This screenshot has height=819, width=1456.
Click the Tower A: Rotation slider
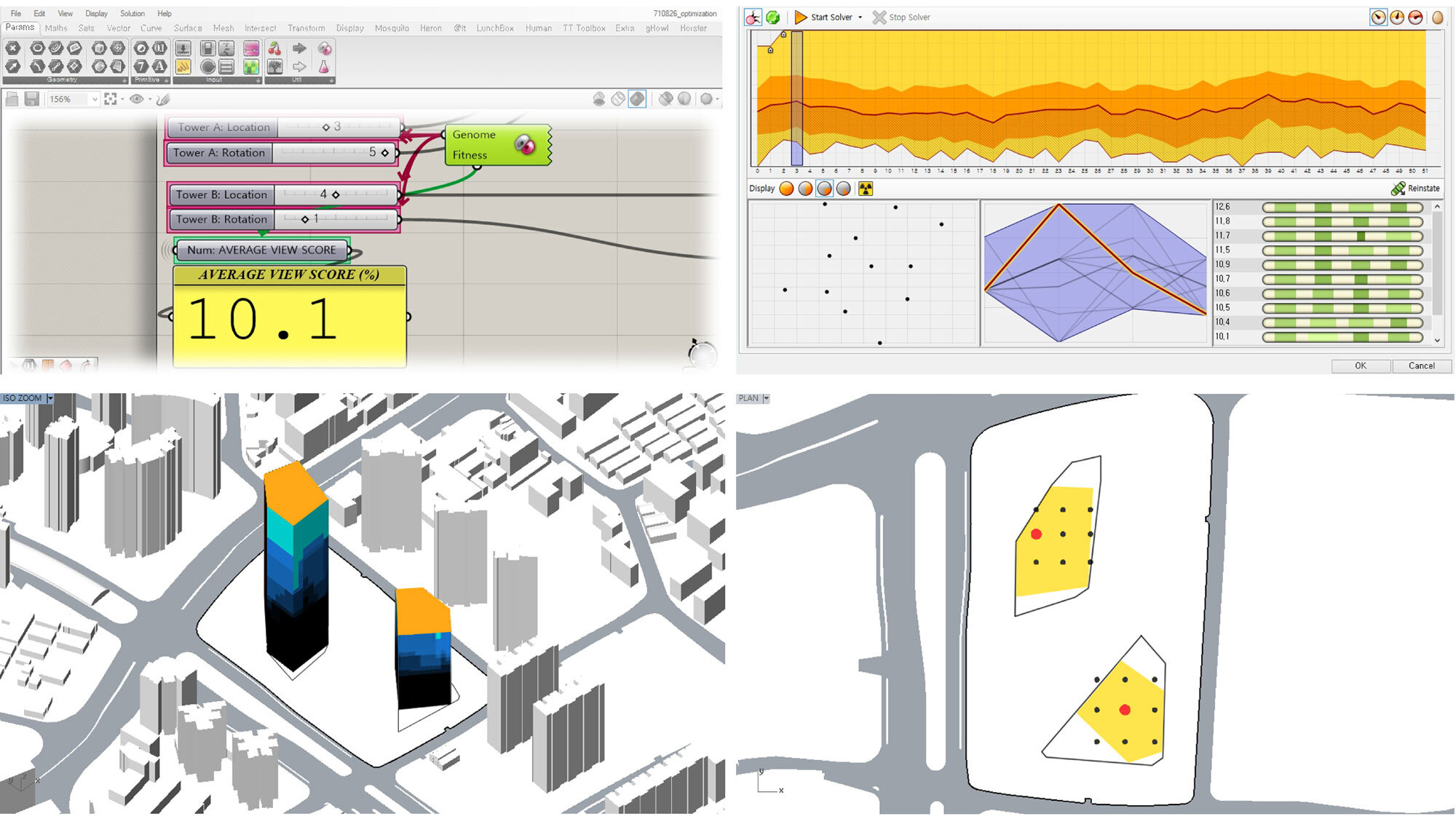click(334, 153)
